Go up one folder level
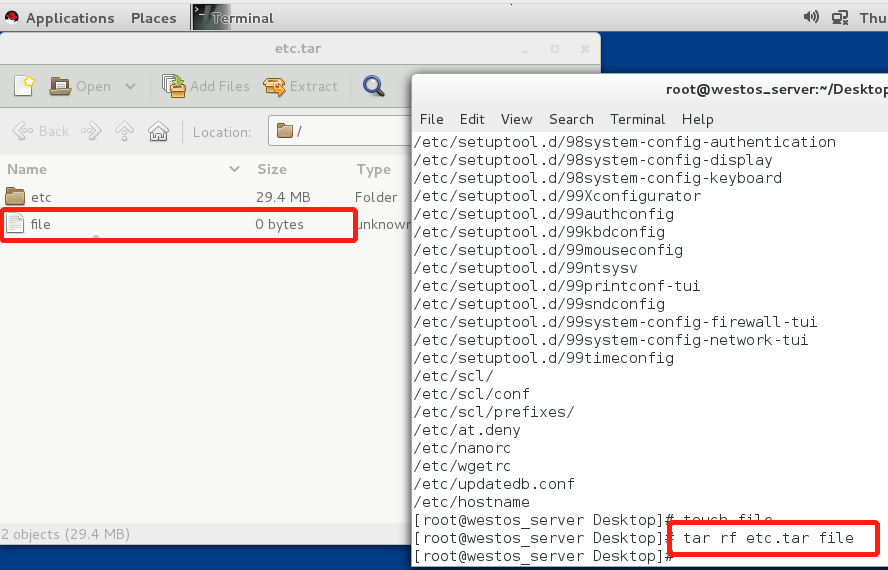 coord(124,131)
